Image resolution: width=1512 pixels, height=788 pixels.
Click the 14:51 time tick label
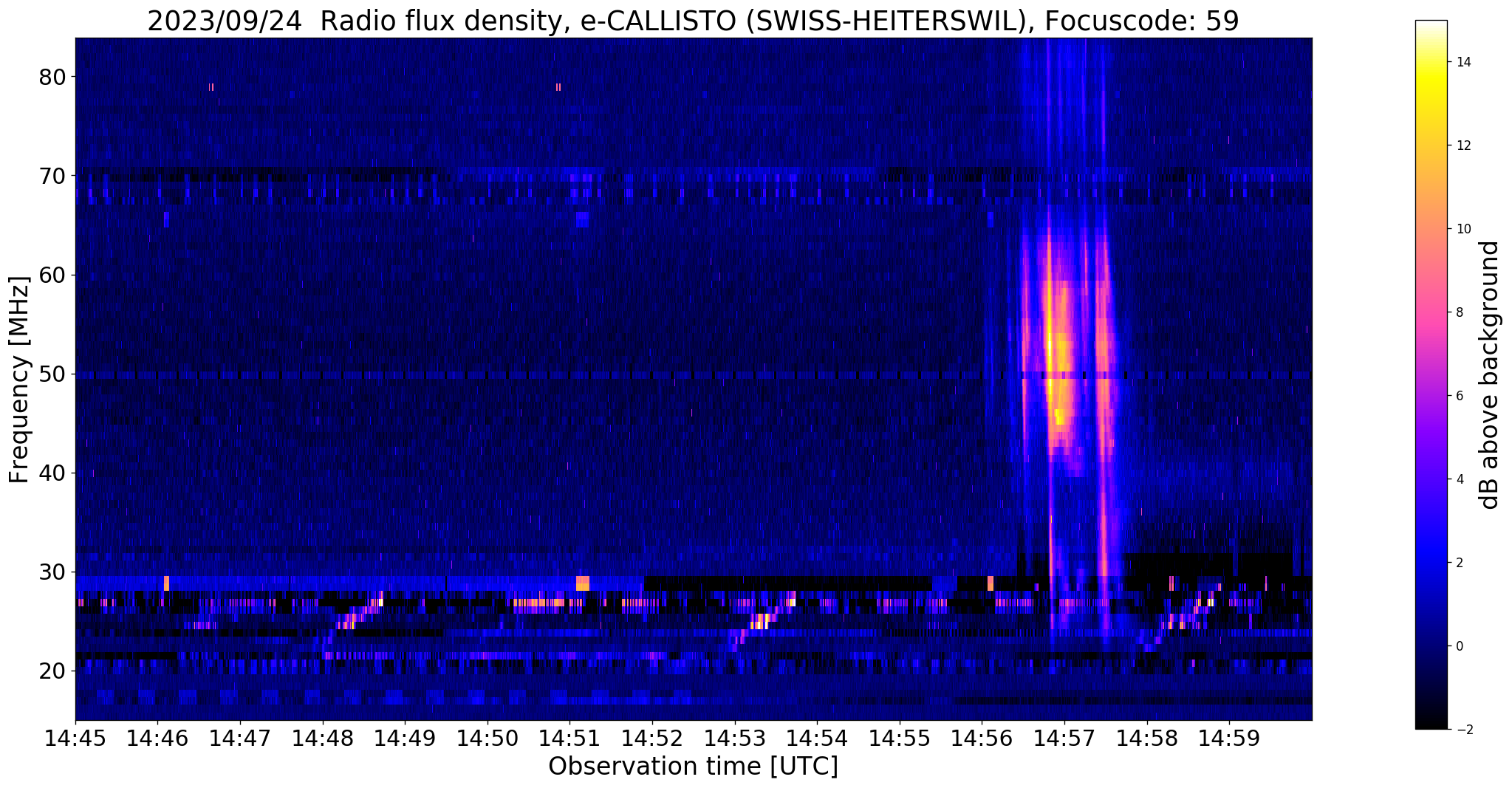click(x=569, y=739)
